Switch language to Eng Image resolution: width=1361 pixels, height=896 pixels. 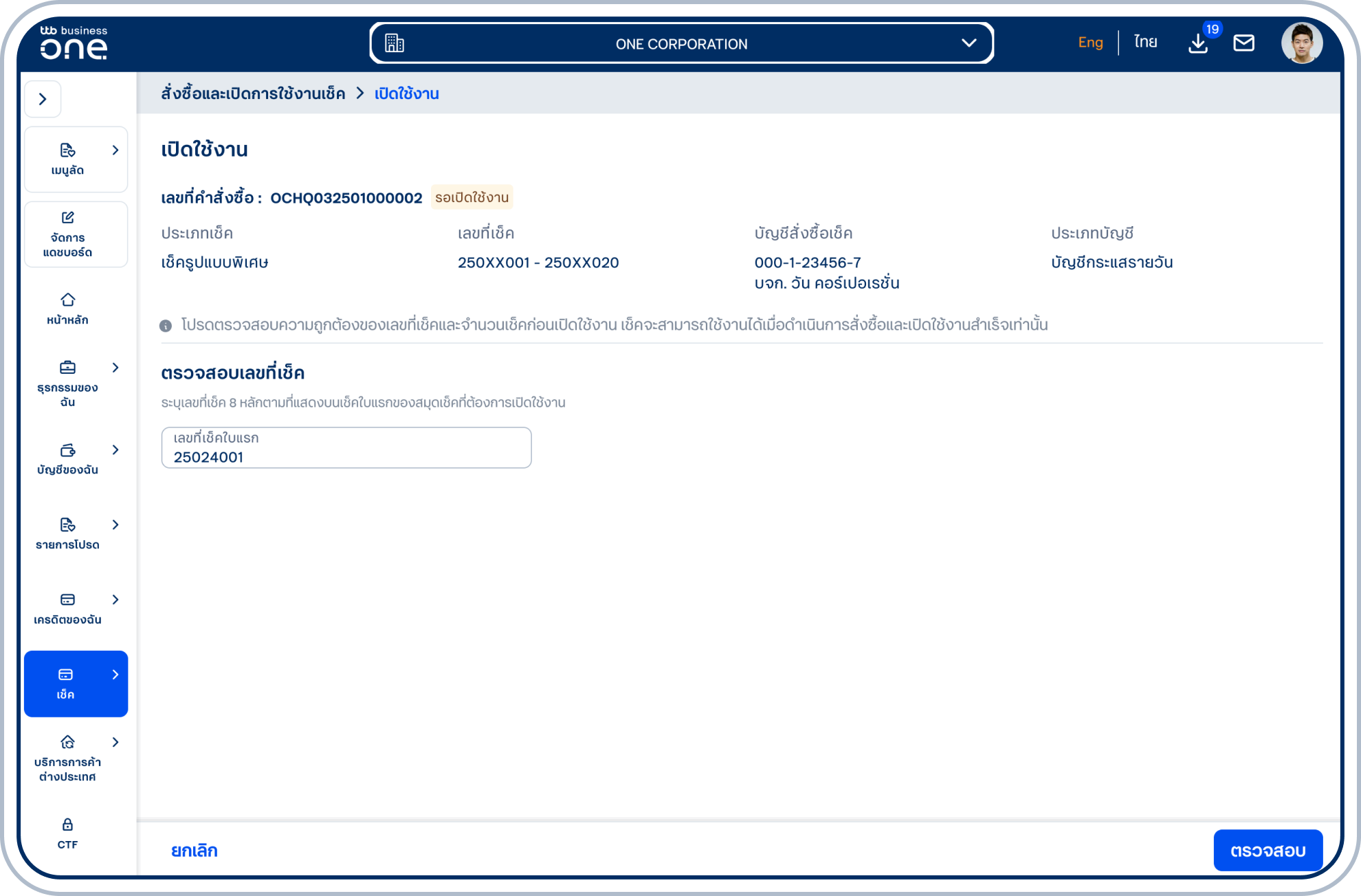pyautogui.click(x=1090, y=43)
